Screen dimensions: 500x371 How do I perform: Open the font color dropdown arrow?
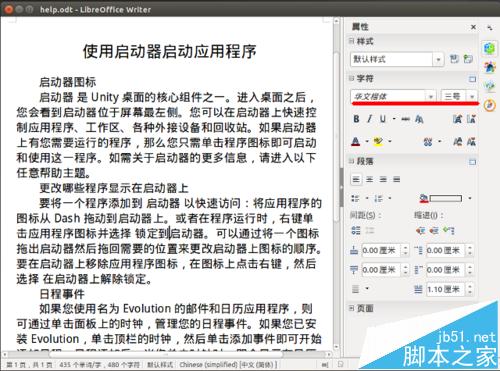[367, 142]
